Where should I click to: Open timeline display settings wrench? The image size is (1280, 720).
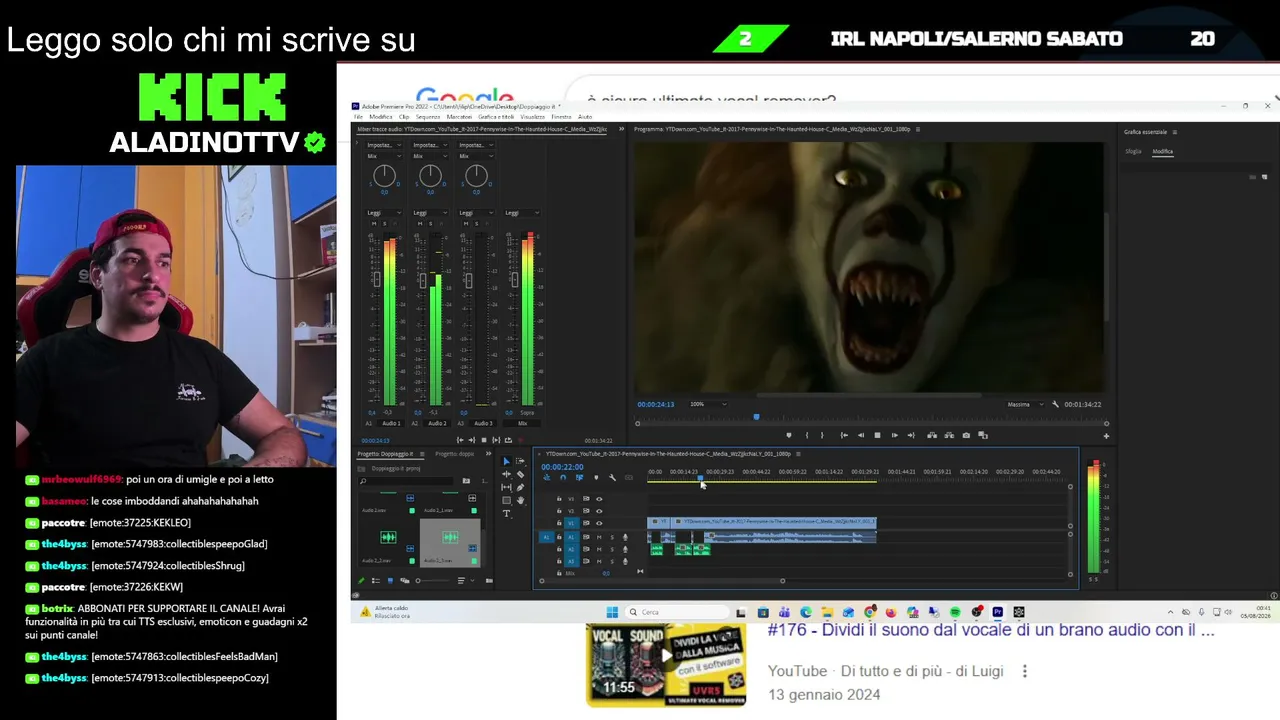tap(612, 478)
